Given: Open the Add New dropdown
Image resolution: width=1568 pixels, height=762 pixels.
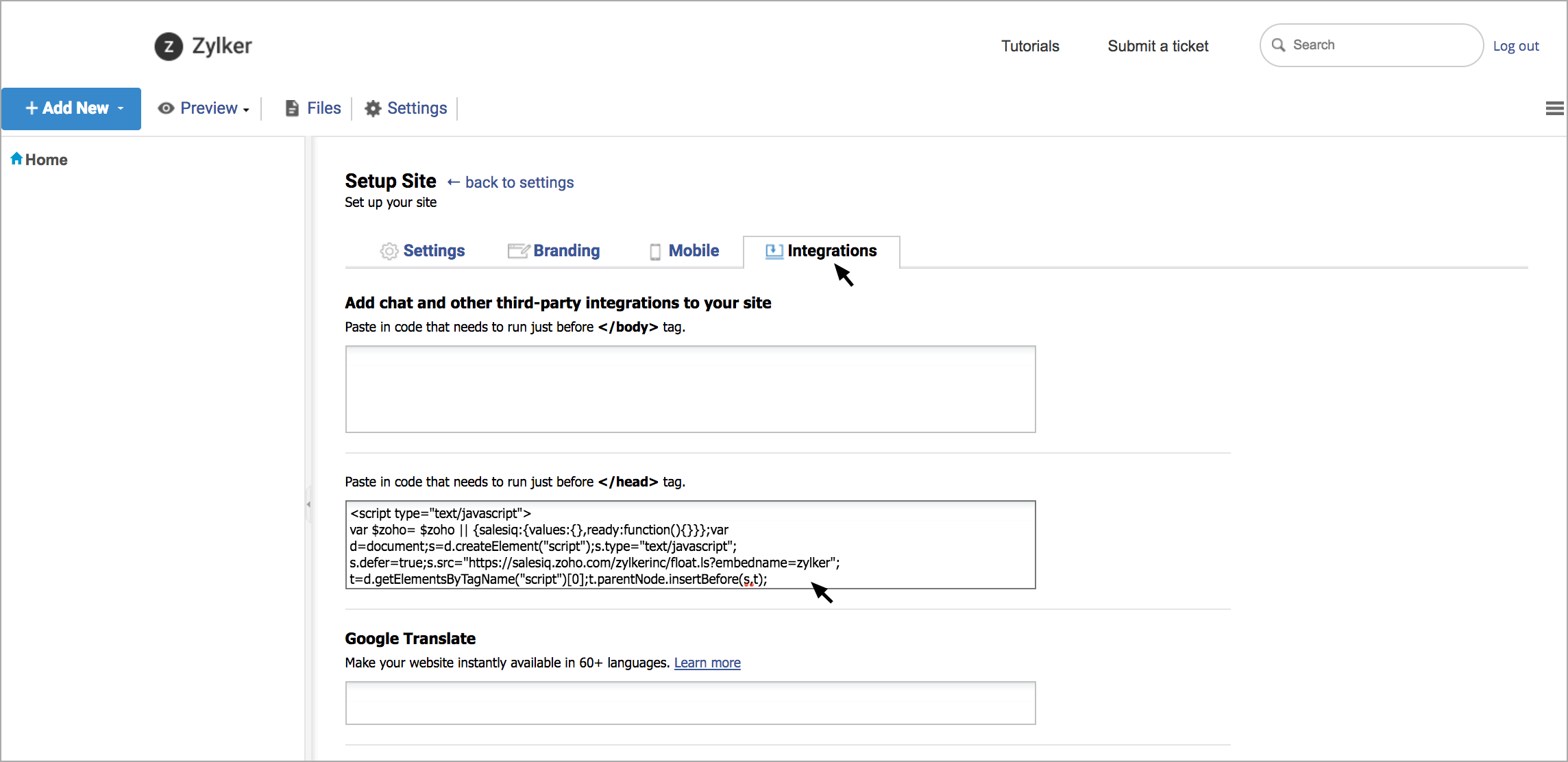Looking at the screenshot, I should (x=71, y=108).
